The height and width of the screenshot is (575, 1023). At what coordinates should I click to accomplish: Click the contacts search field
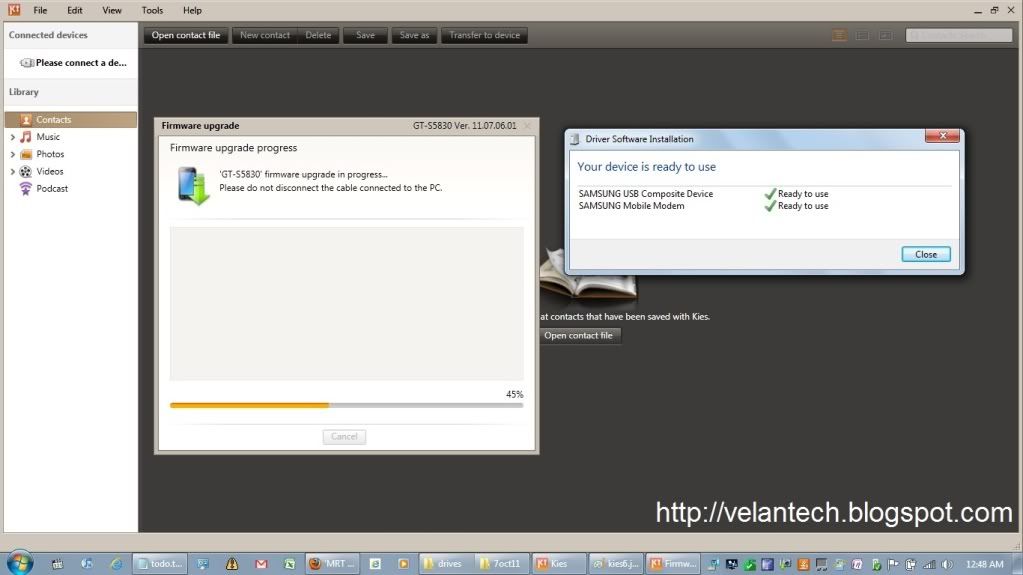(x=958, y=35)
